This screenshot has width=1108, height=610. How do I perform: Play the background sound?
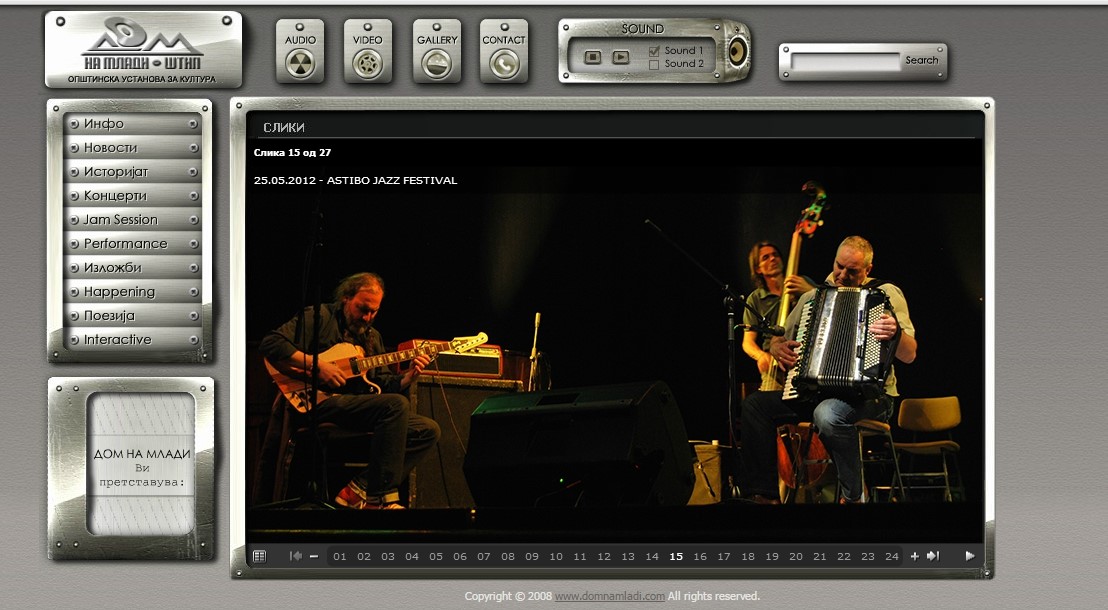pos(621,58)
